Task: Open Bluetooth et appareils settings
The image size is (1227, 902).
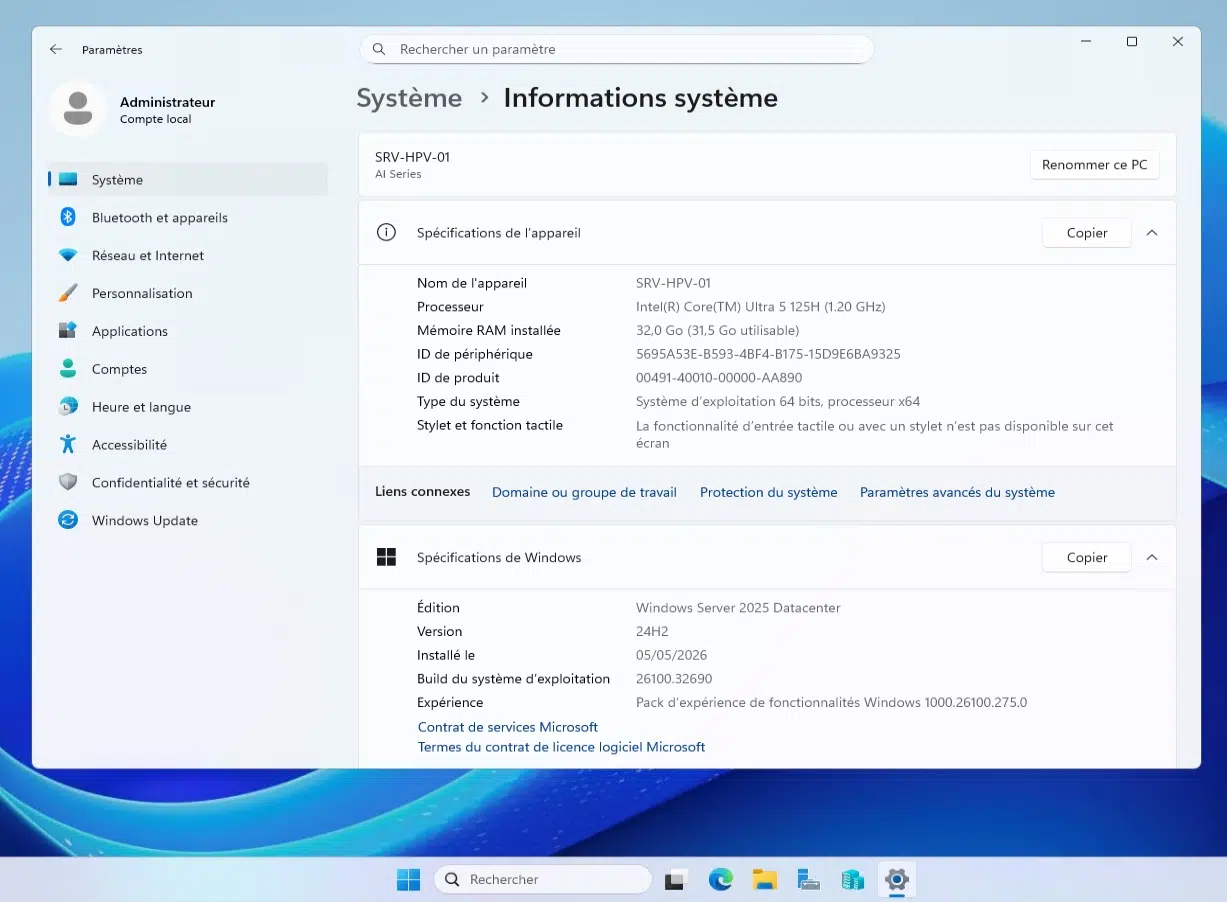Action: point(188,218)
